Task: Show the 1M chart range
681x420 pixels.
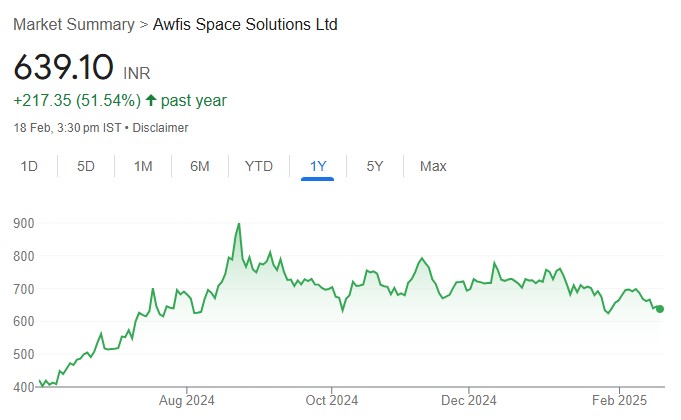Action: click(143, 166)
